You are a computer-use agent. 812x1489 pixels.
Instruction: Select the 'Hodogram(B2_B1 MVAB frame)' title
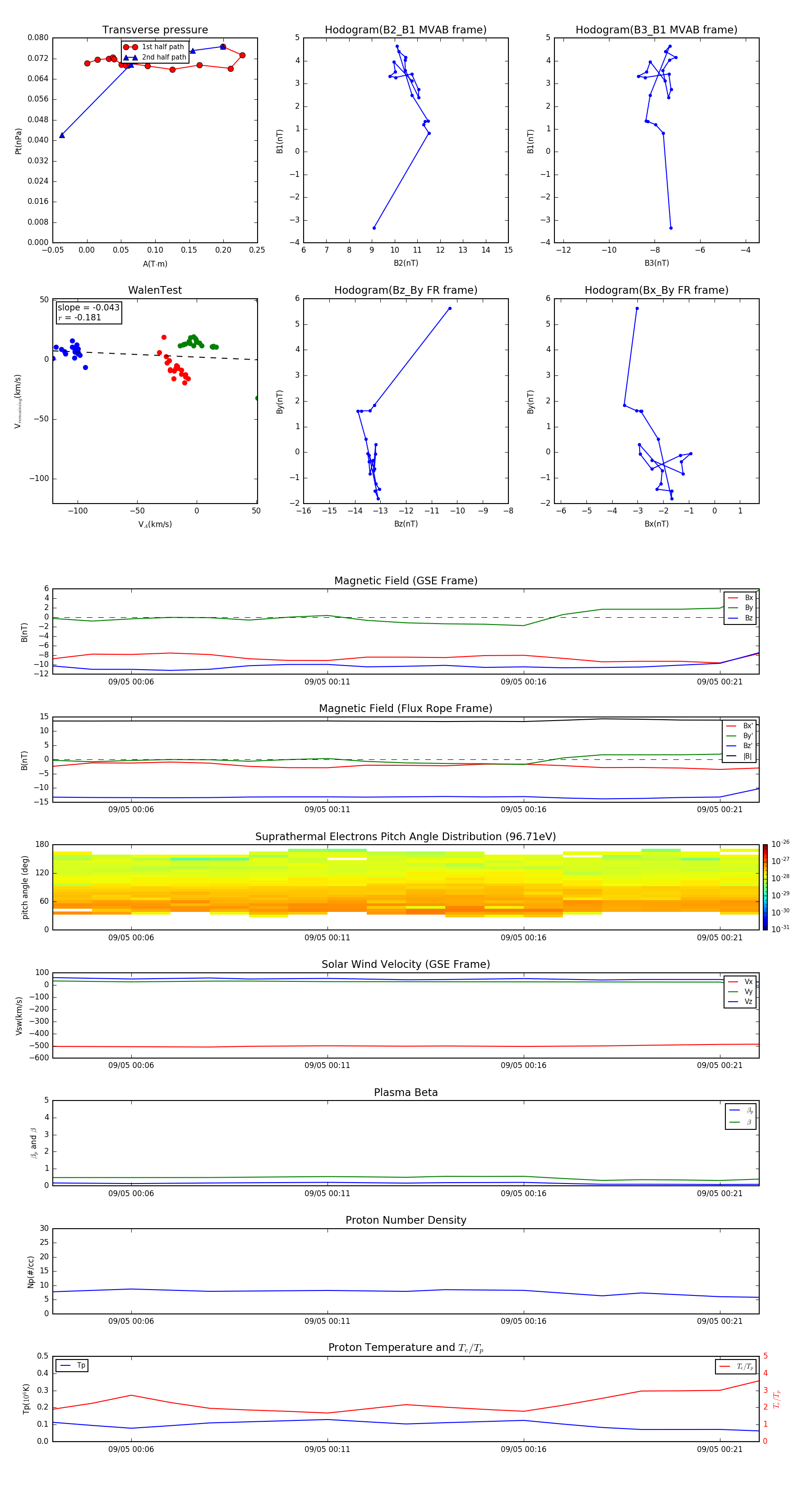point(406,30)
